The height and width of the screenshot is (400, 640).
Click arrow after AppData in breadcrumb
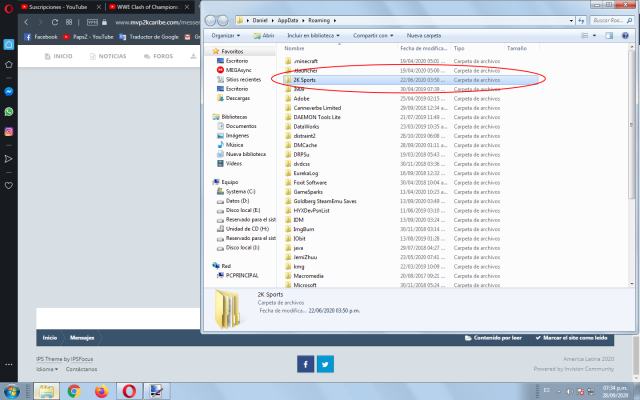tap(303, 20)
